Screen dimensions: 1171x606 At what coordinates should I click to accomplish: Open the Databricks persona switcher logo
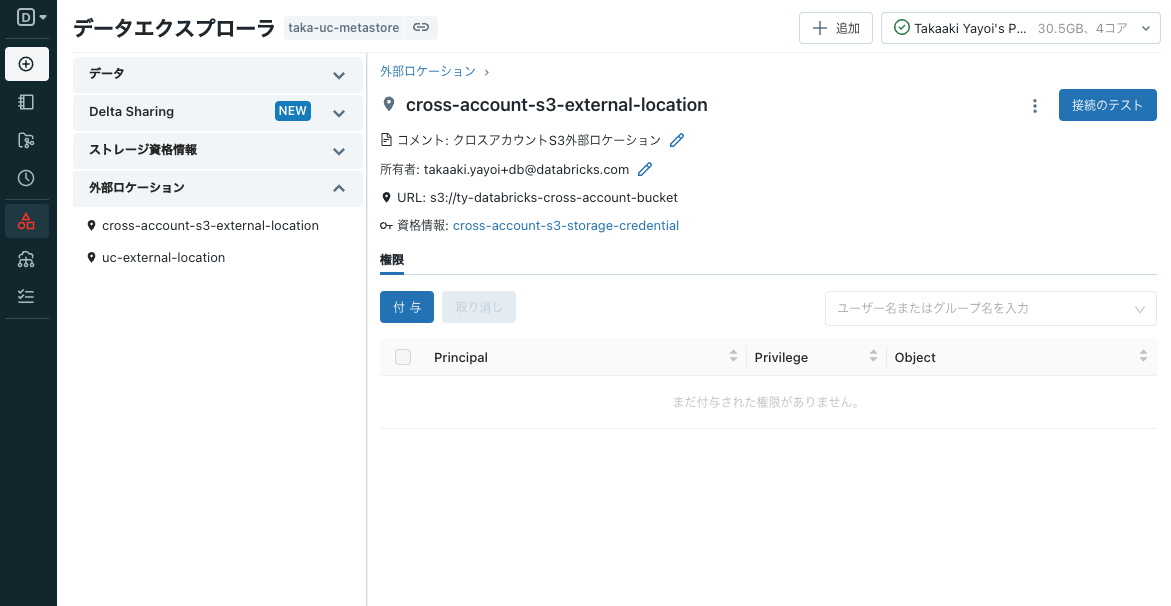(x=31, y=17)
